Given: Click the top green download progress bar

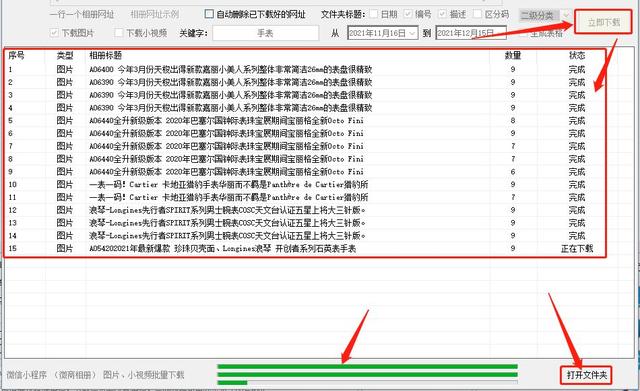Looking at the screenshot, I should click(x=367, y=367).
